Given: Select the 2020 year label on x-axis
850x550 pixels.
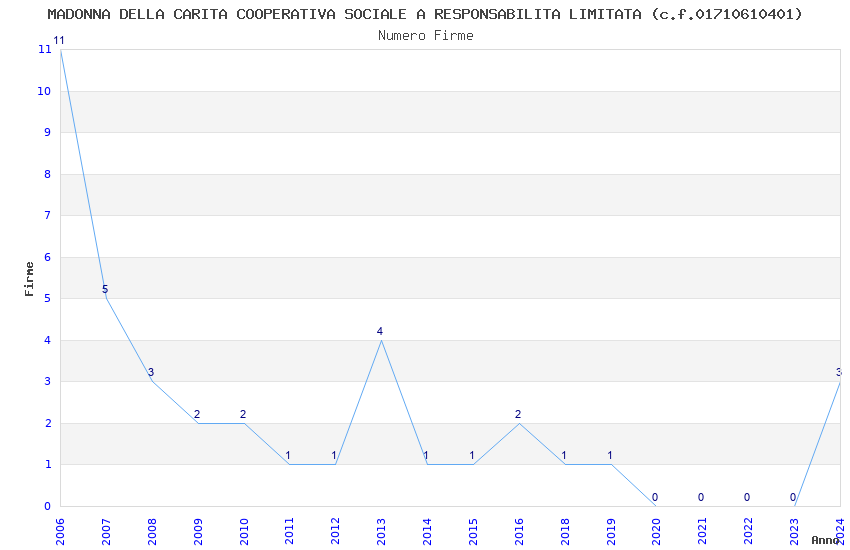Looking at the screenshot, I should tap(656, 531).
